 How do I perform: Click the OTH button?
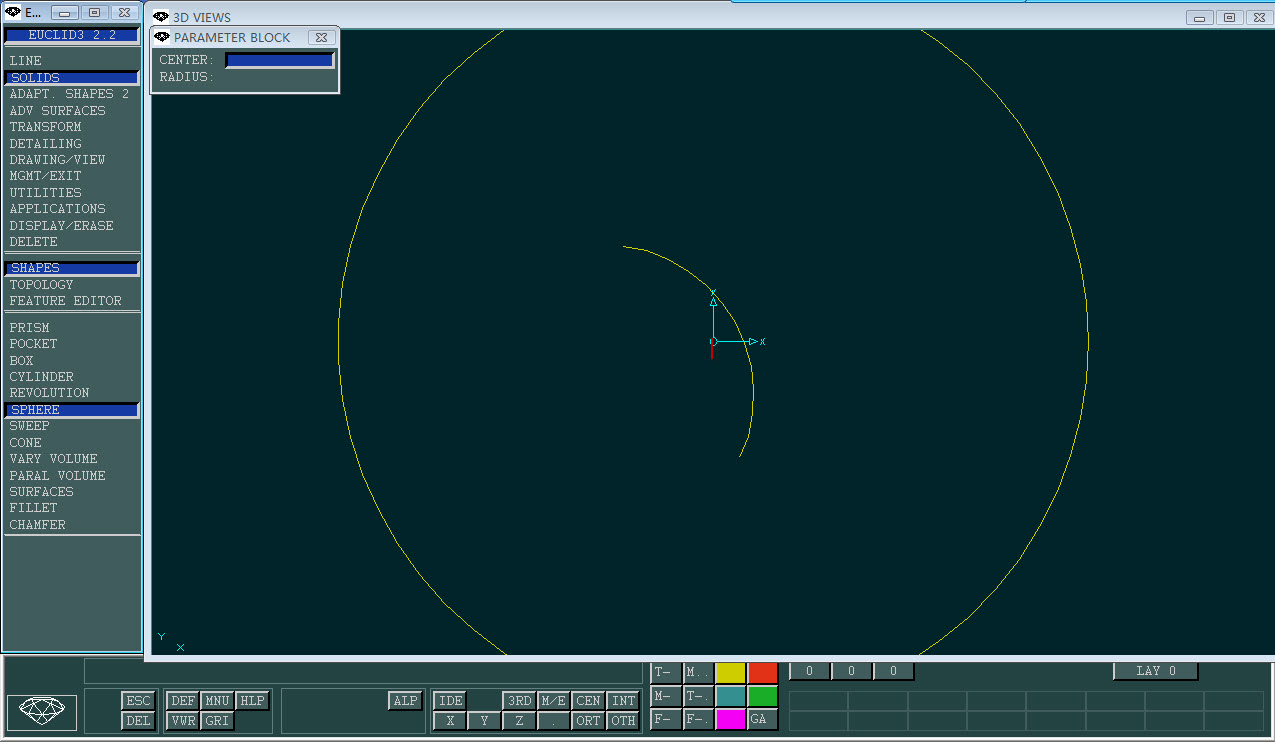[623, 721]
